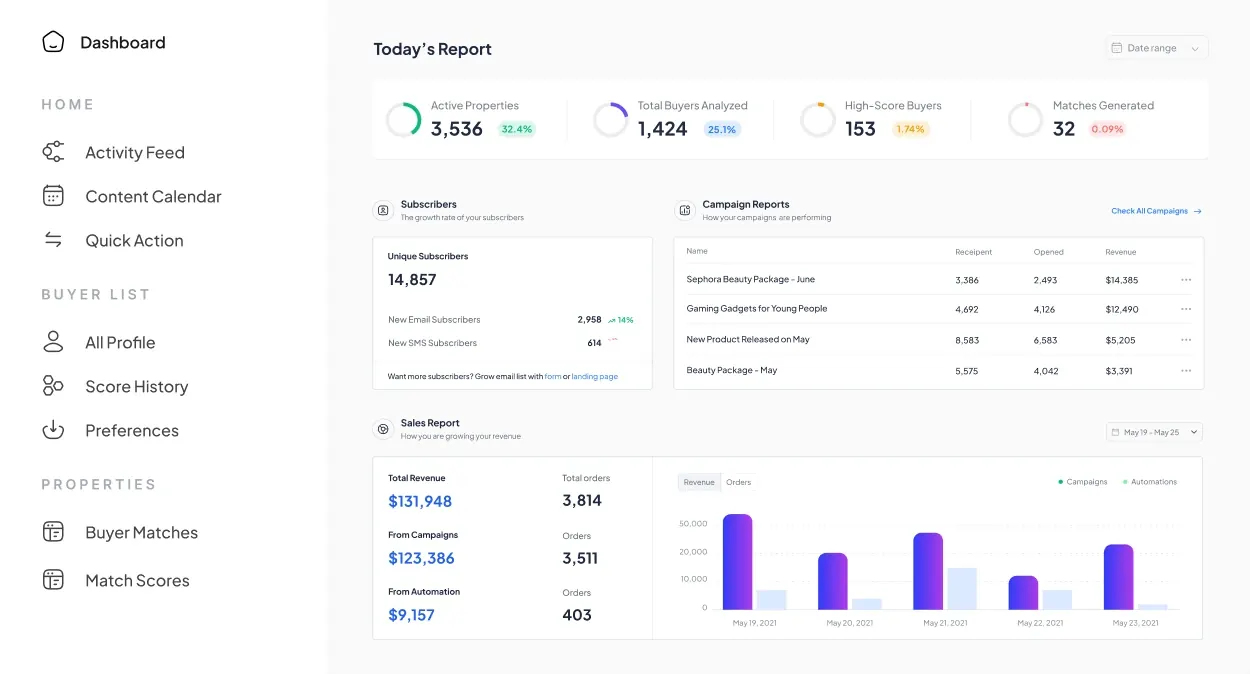Click the 25.1% blue badge
Viewport: 1250px width, 674px height.
coord(722,129)
